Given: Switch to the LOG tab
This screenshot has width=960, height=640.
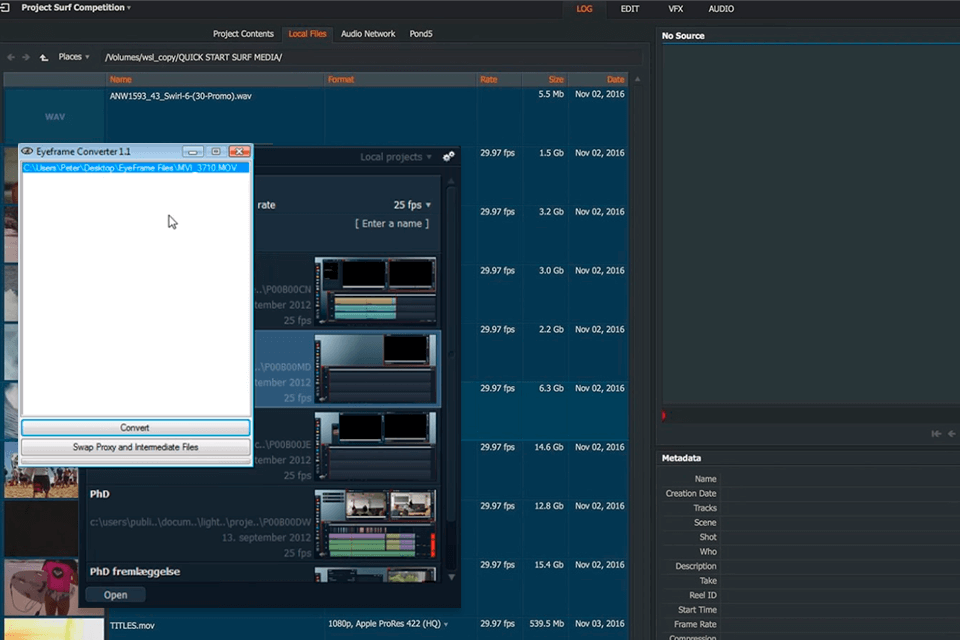Looking at the screenshot, I should tap(584, 9).
